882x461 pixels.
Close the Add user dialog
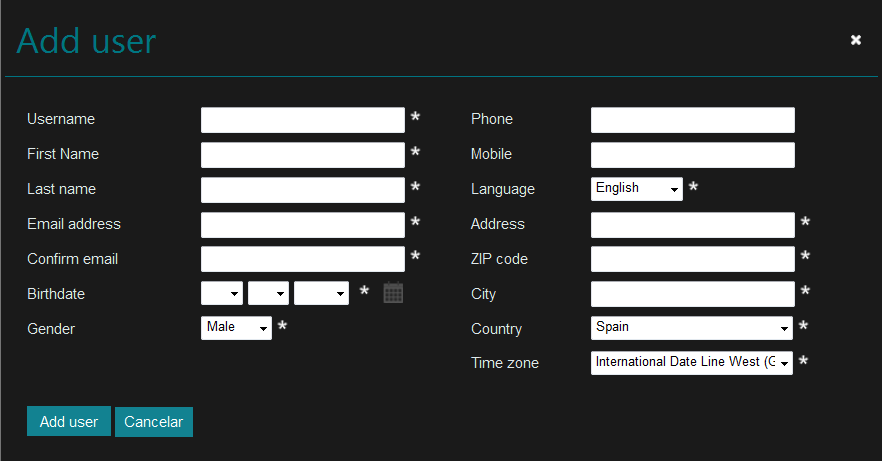(x=856, y=40)
